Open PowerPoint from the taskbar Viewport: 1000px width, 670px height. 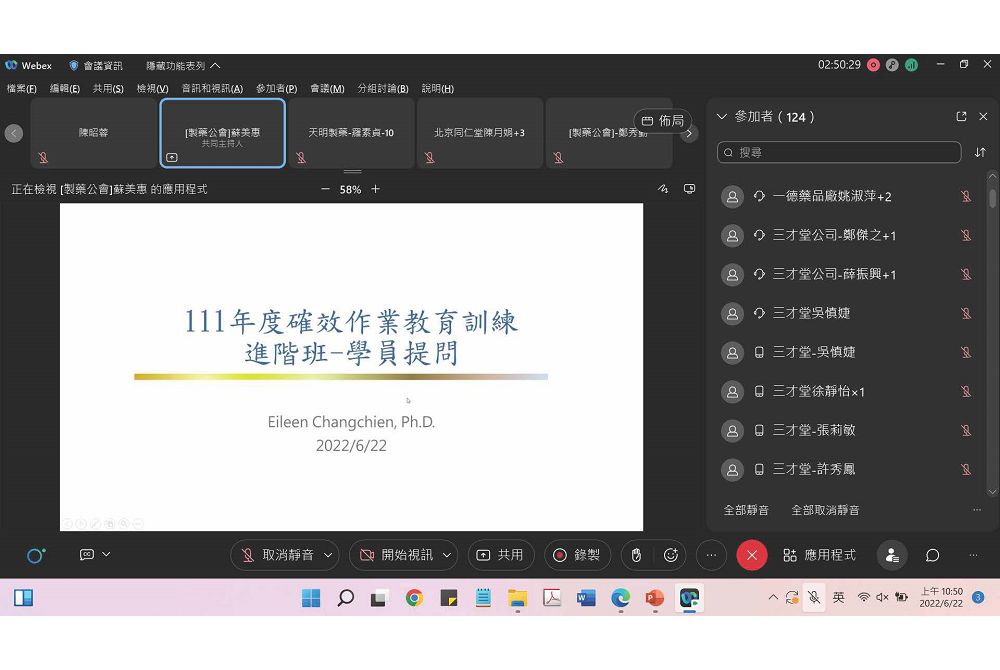pyautogui.click(x=654, y=598)
